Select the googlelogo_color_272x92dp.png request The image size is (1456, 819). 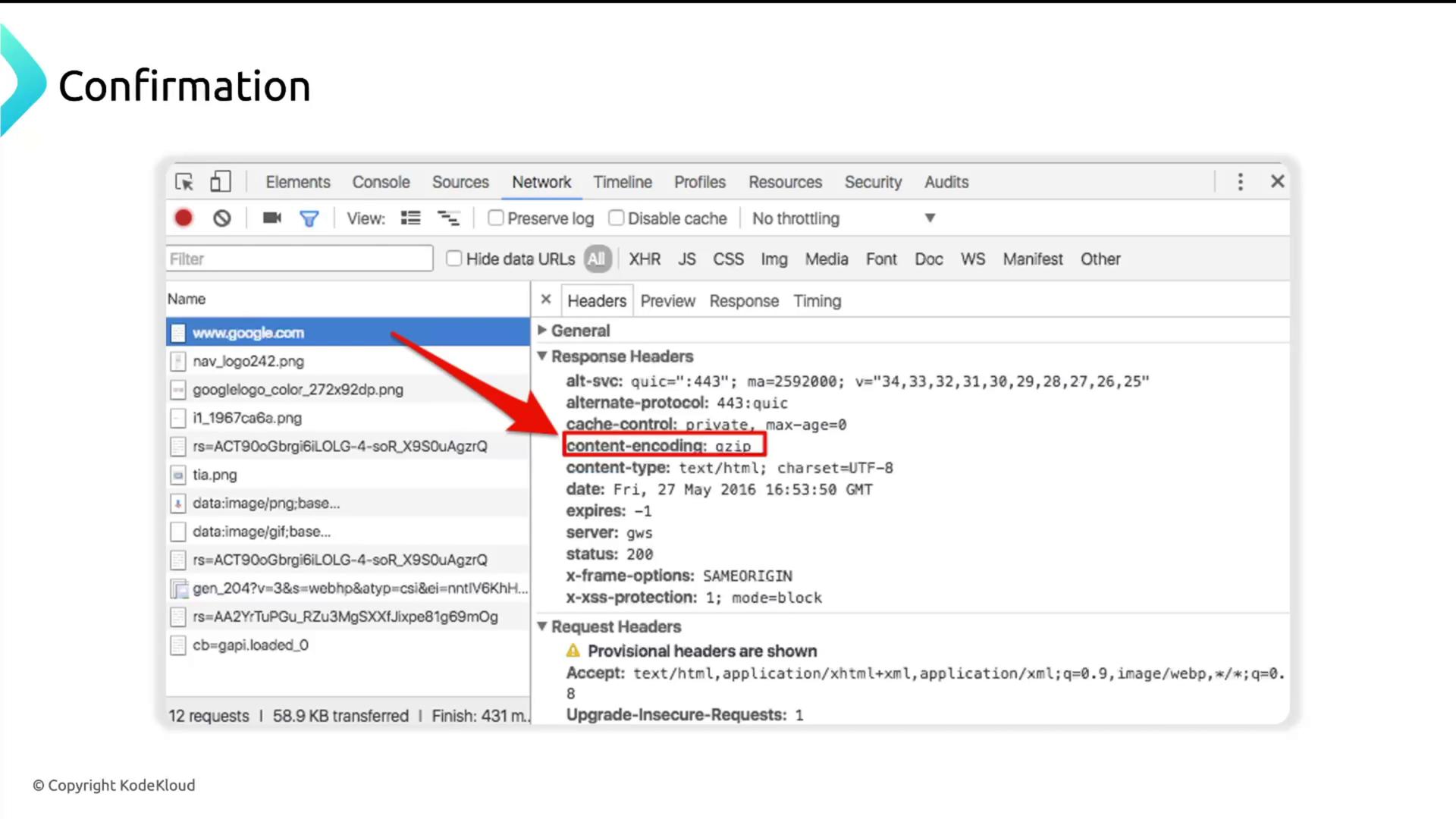pos(297,390)
